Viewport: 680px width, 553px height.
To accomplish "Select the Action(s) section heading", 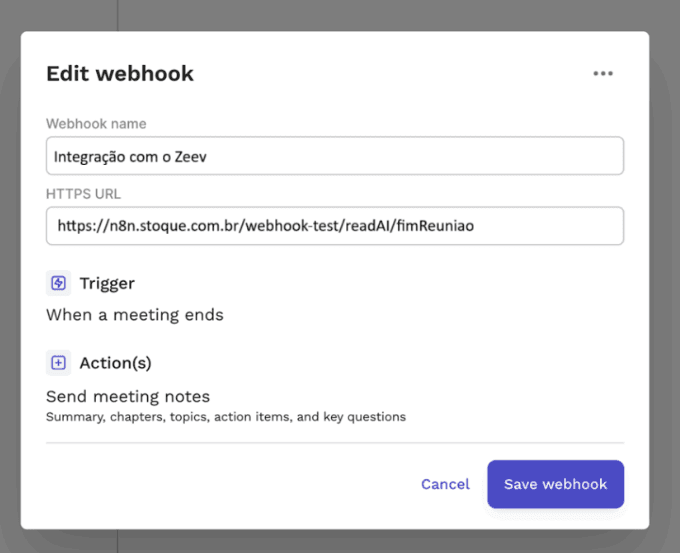I will pos(115,363).
